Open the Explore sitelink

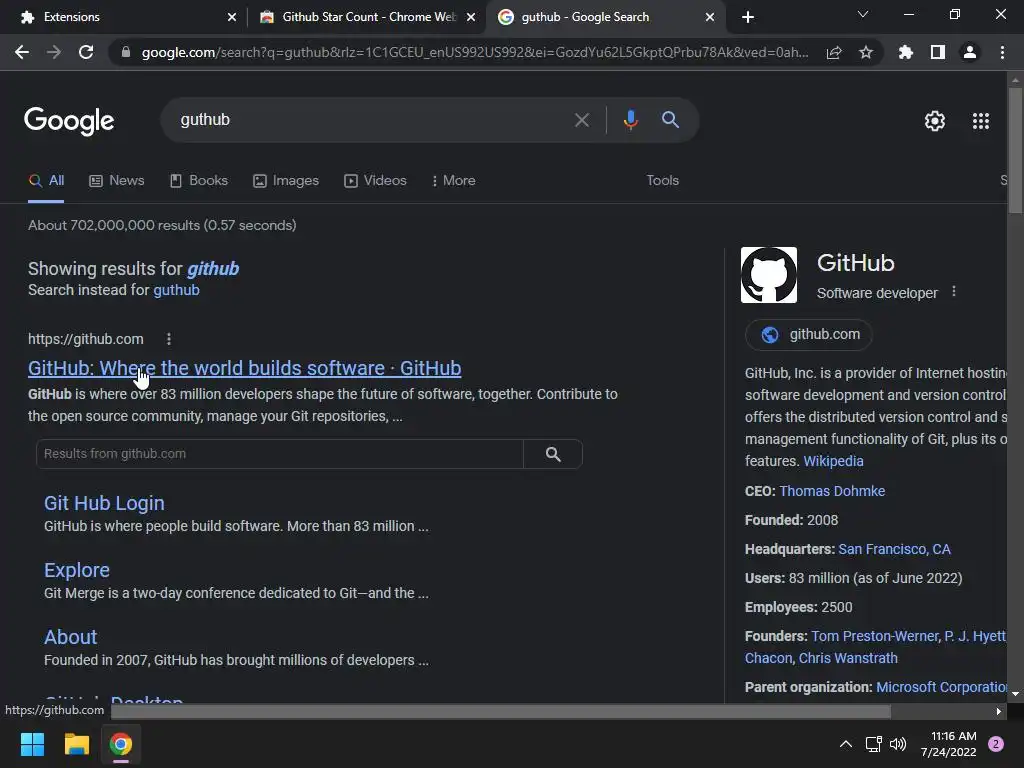coord(76,570)
